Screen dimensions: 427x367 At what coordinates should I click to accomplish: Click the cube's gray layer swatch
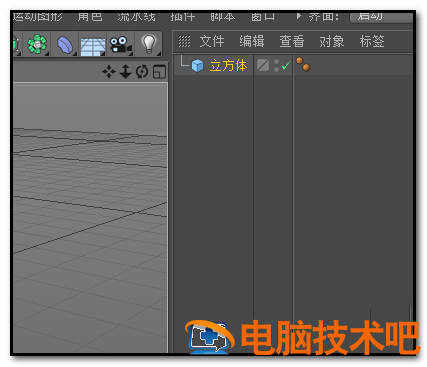click(x=263, y=65)
